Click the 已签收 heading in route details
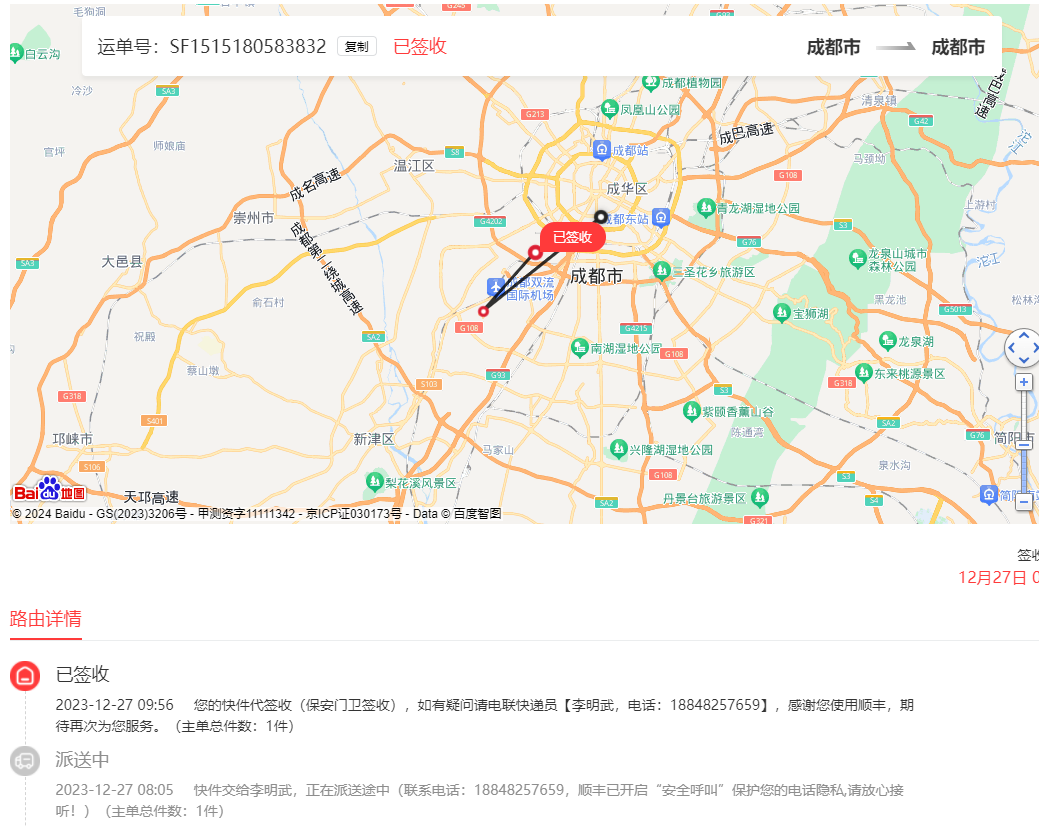1039x827 pixels. [x=82, y=674]
